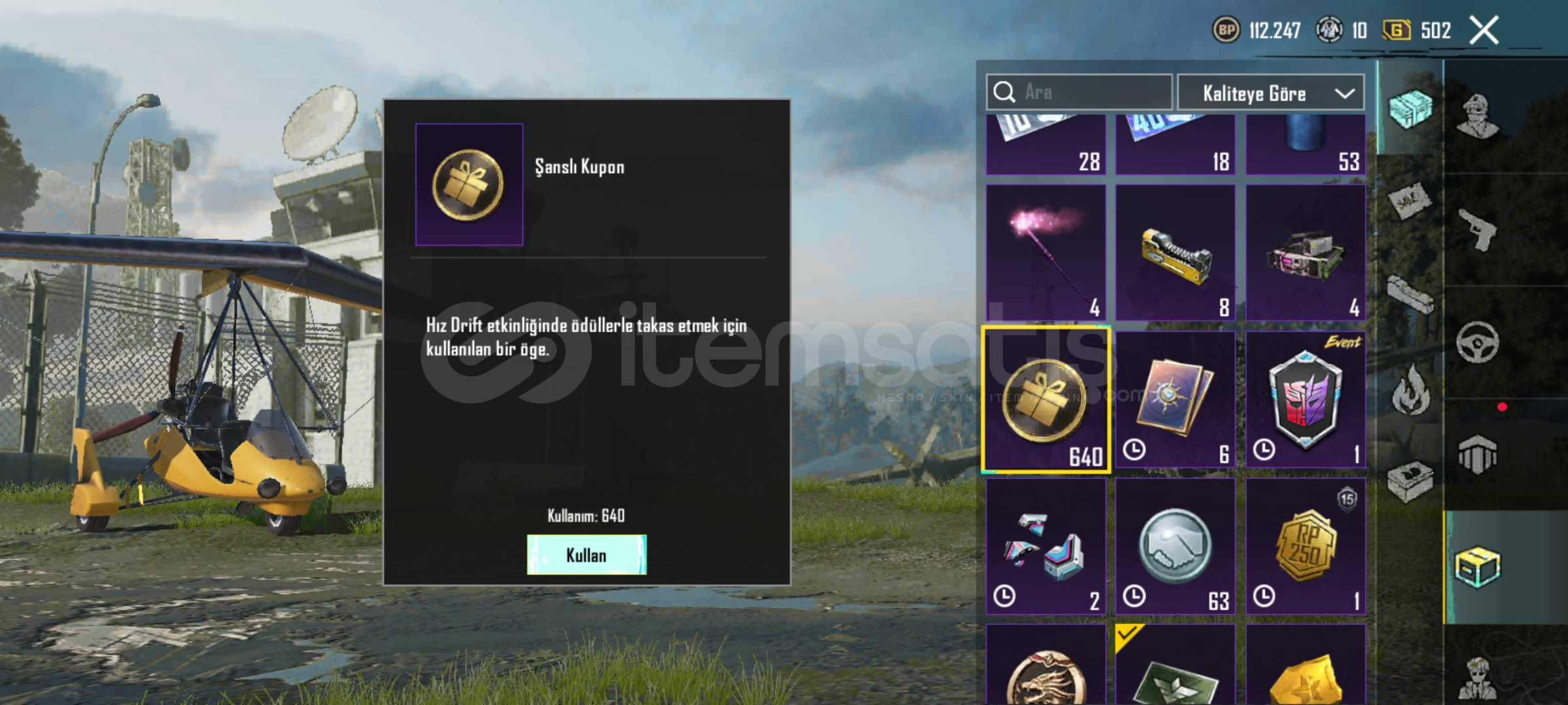Select the Şanslı Kupon item with 640
1568x705 pixels.
coord(1046,399)
